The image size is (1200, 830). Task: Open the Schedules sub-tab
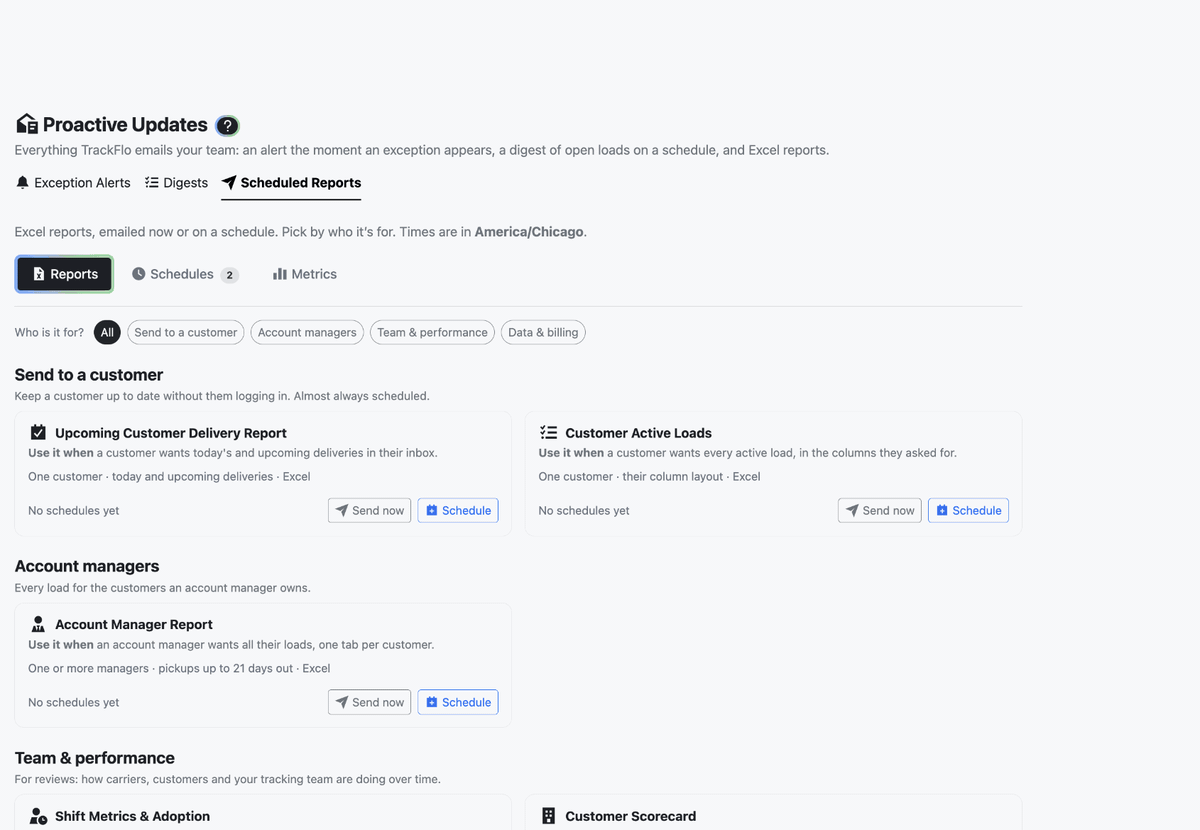185,274
